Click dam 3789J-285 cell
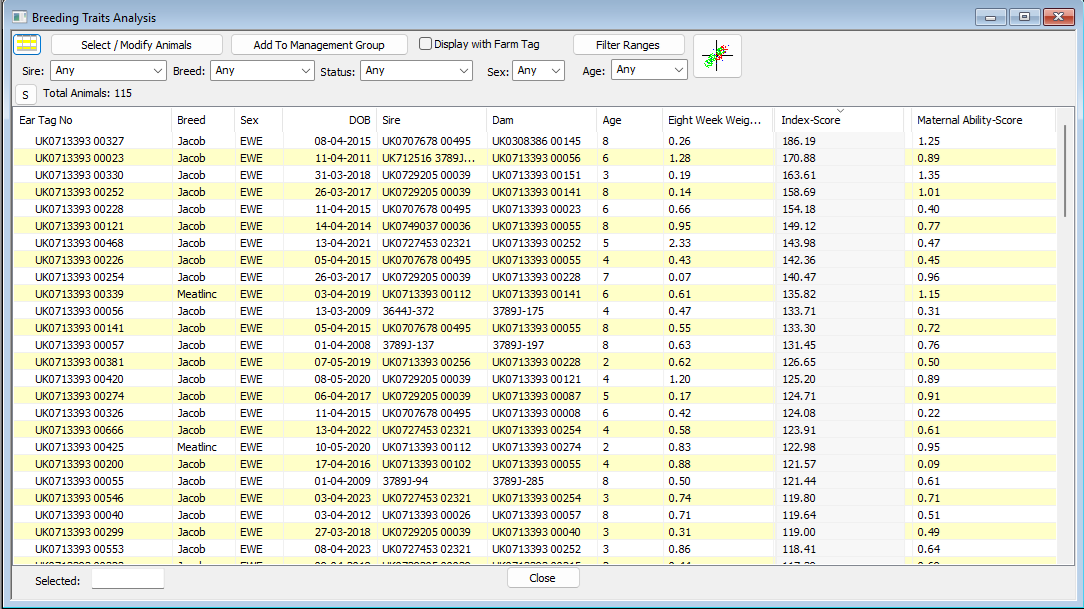Image resolution: width=1084 pixels, height=609 pixels. tap(518, 481)
